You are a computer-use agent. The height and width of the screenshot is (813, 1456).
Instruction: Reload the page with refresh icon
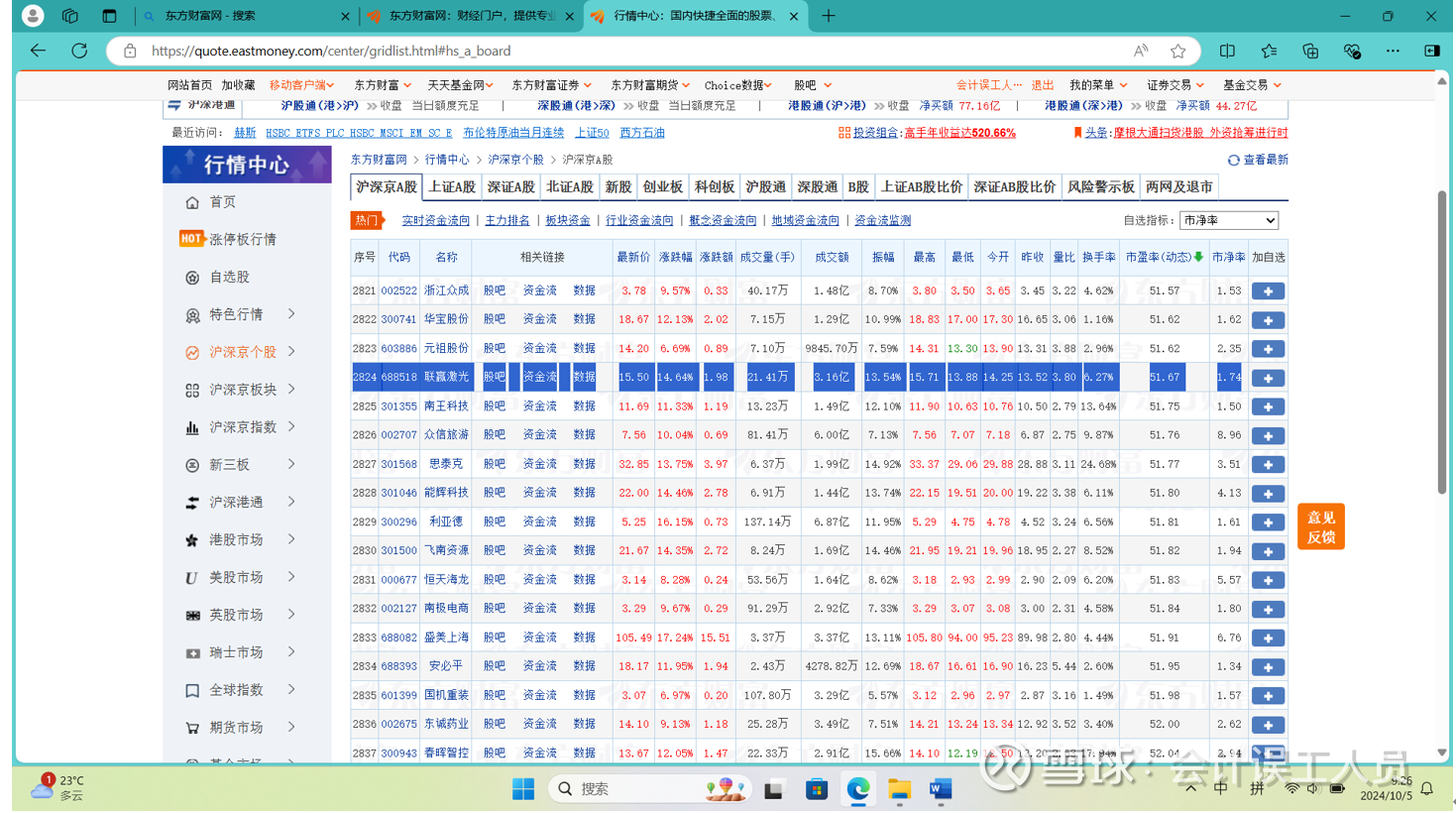[x=79, y=51]
